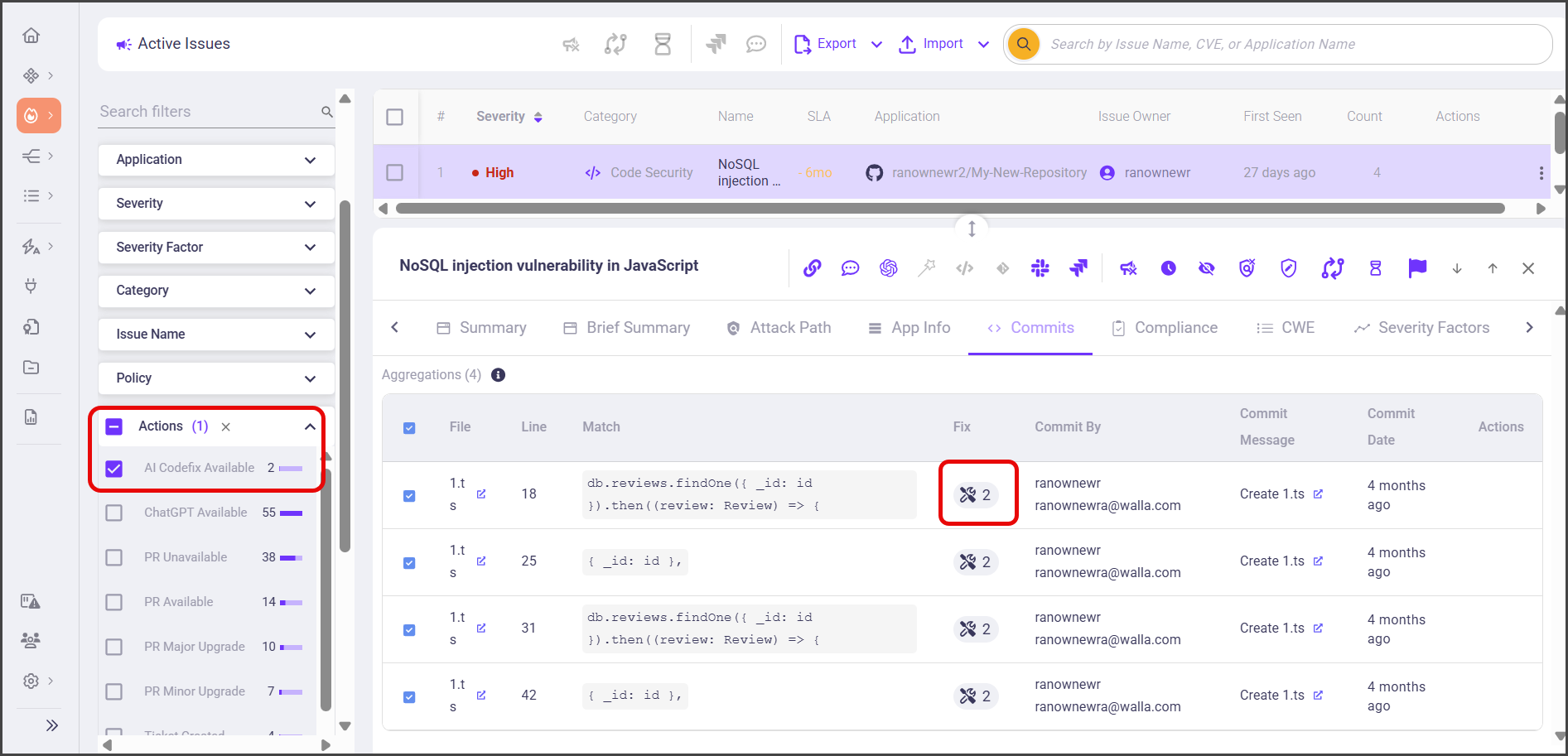Select the High severity issue row checkbox
1568x756 pixels.
coord(395,172)
